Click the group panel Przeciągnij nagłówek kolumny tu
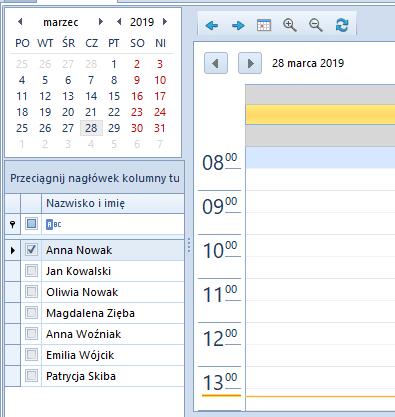This screenshot has height=417, width=395. tap(95, 178)
